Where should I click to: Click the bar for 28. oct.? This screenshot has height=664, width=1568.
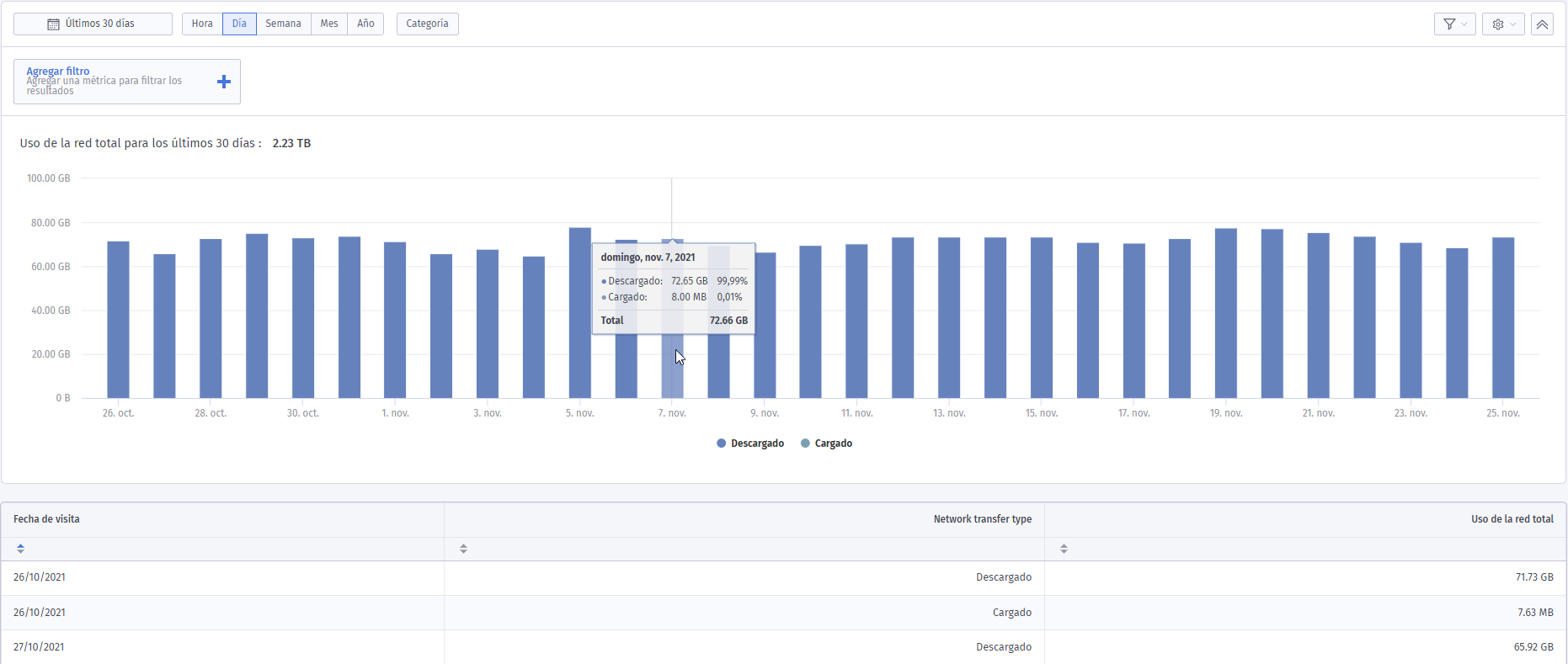tap(211, 318)
